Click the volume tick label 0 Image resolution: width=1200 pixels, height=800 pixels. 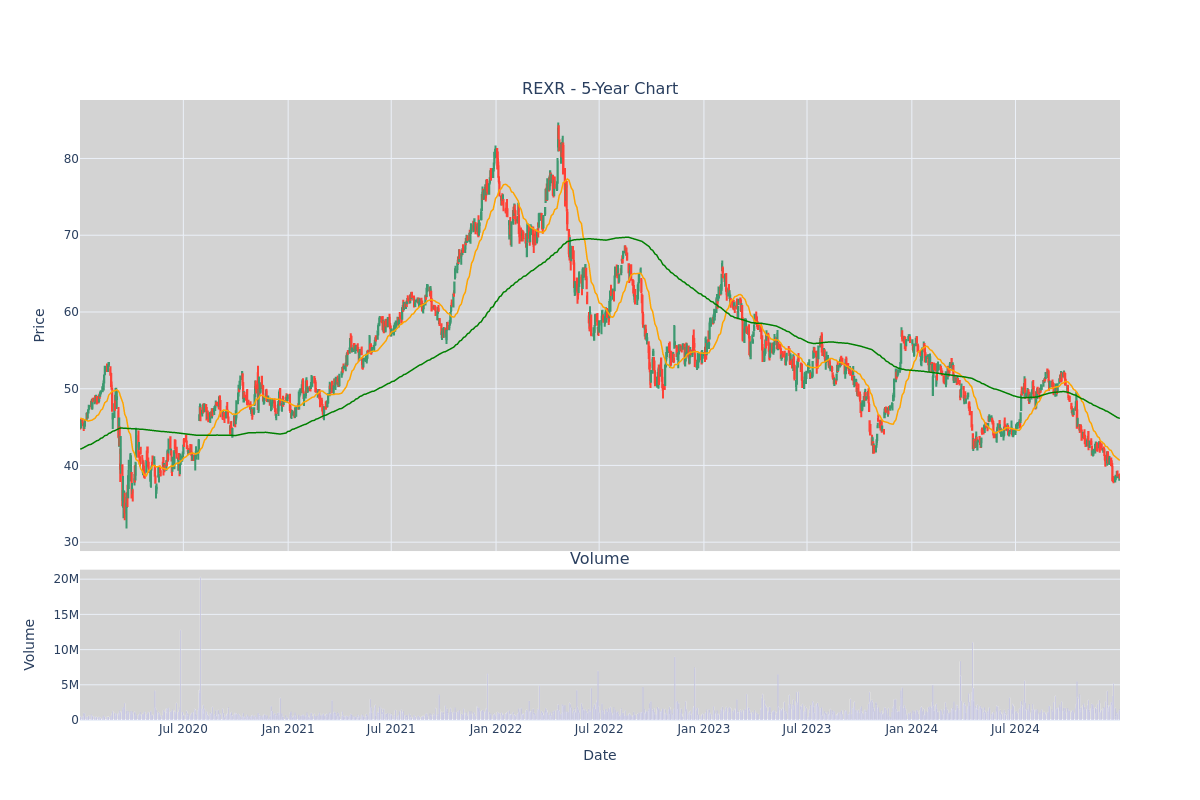75,720
